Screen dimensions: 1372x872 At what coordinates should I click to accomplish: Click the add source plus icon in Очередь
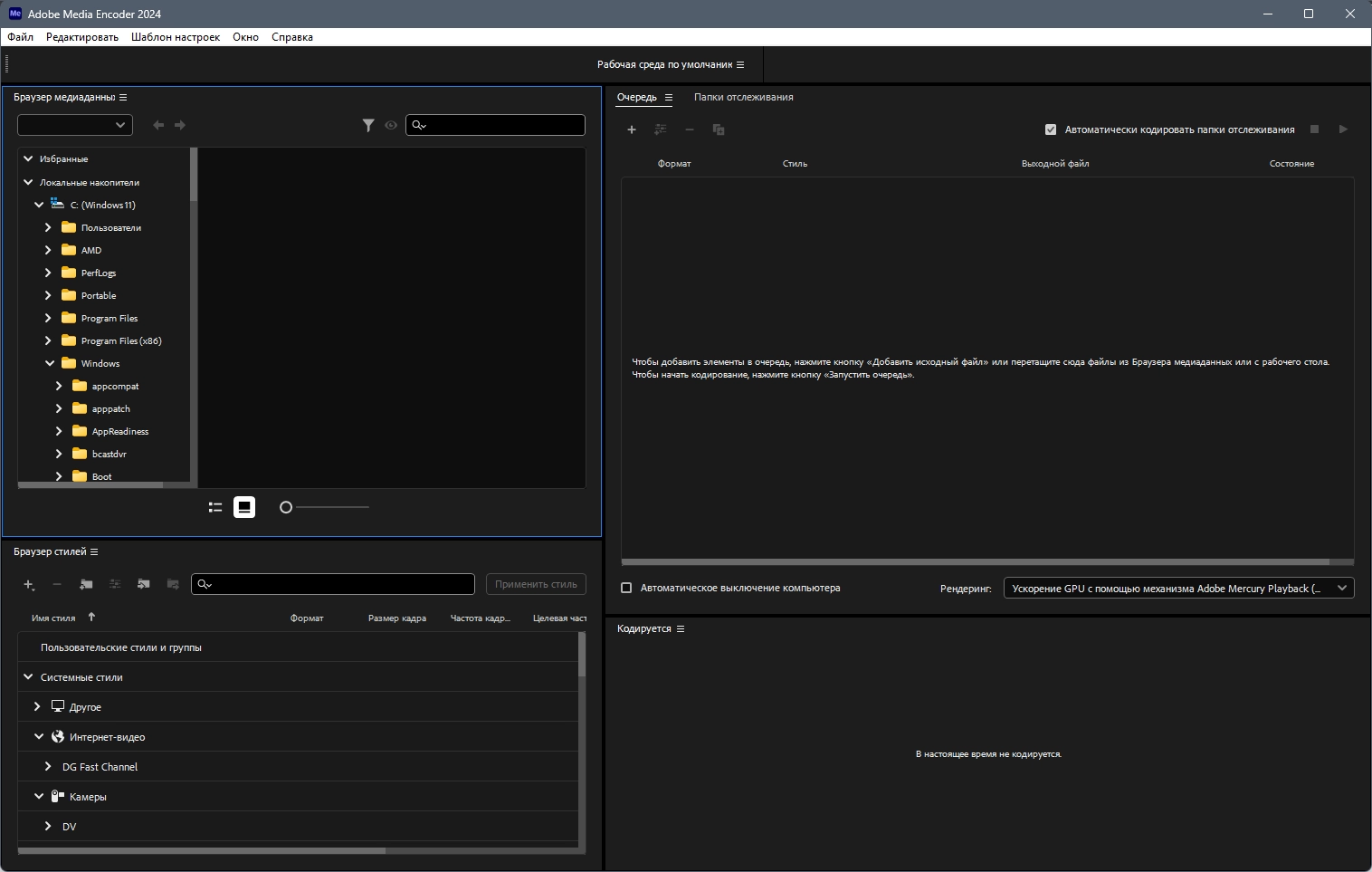pyautogui.click(x=632, y=129)
